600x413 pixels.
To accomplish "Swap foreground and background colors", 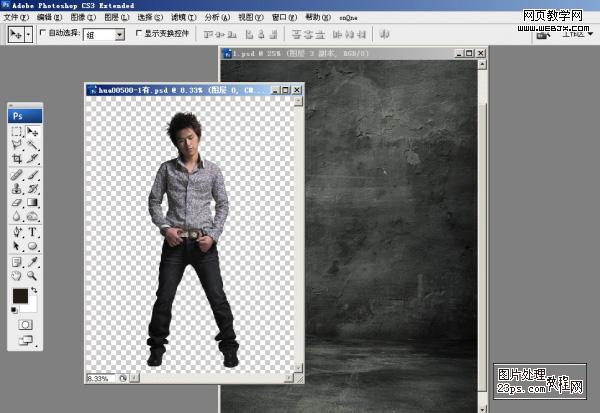I will click(33, 290).
